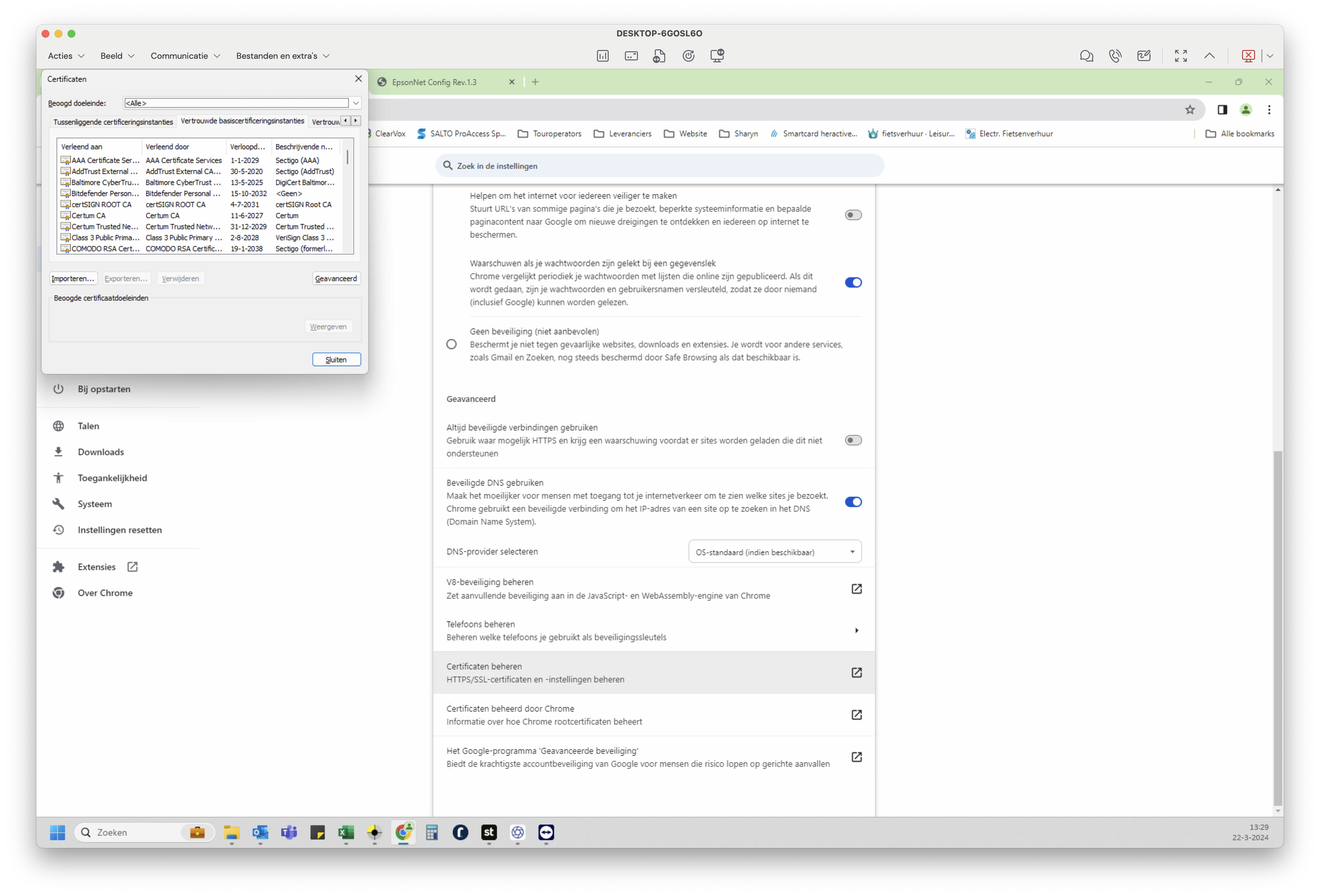Open File Explorer from the taskbar
Image resolution: width=1320 pixels, height=896 pixels.
[232, 832]
